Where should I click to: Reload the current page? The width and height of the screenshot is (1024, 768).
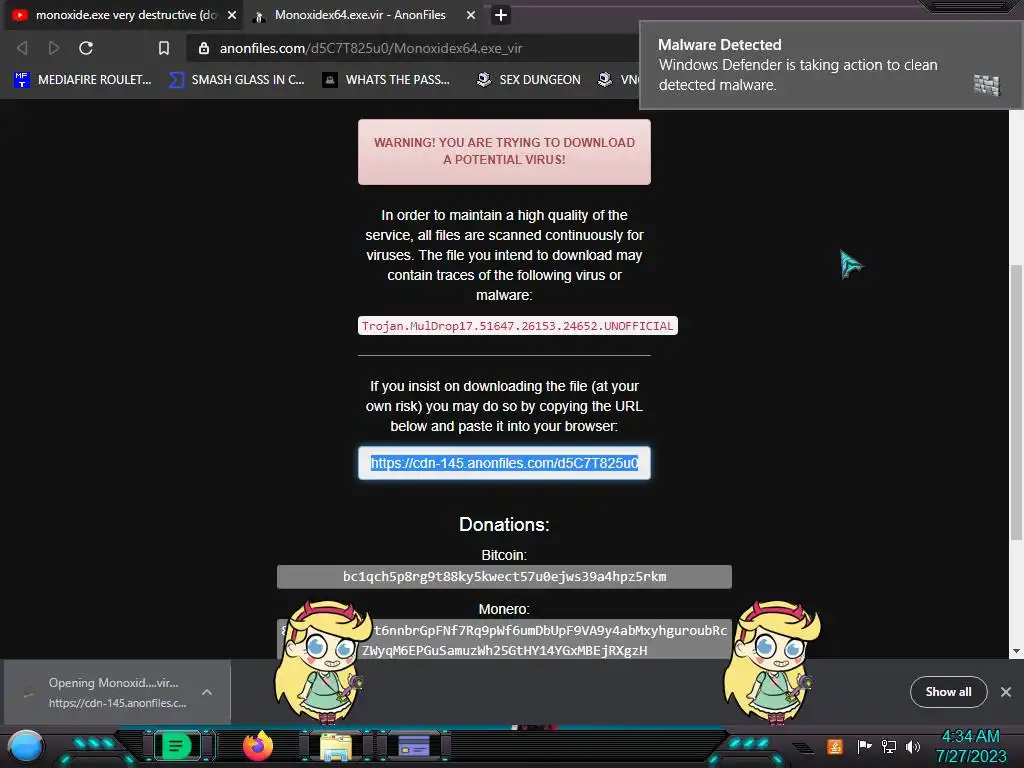[x=86, y=48]
